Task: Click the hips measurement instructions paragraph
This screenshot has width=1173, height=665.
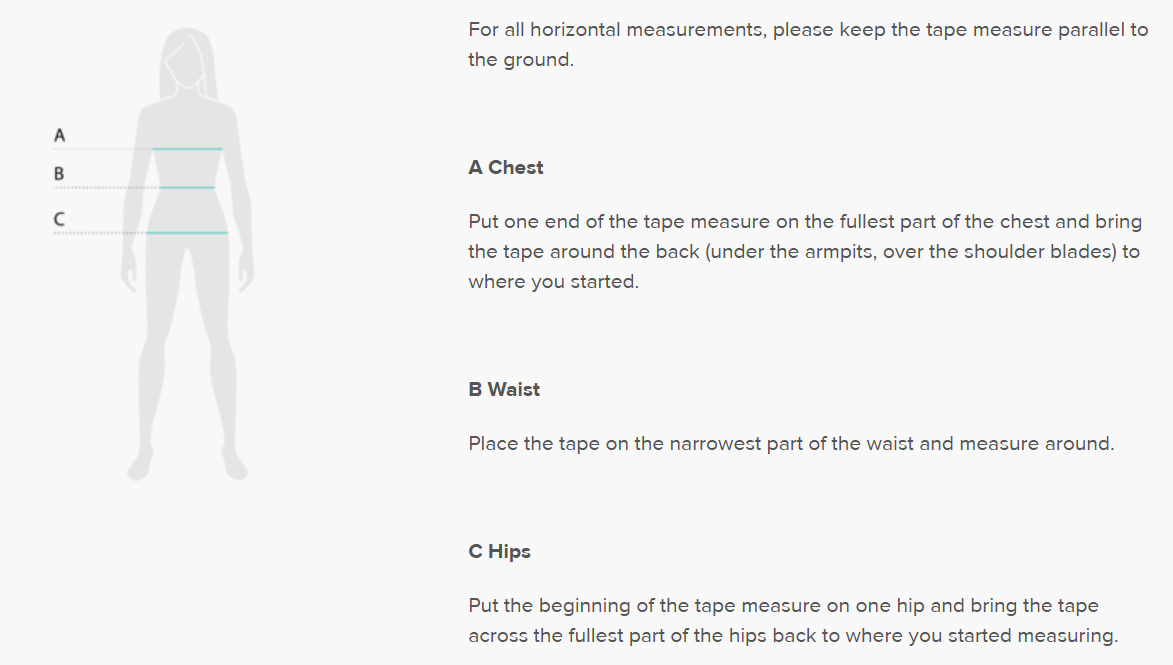Action: tap(792, 621)
